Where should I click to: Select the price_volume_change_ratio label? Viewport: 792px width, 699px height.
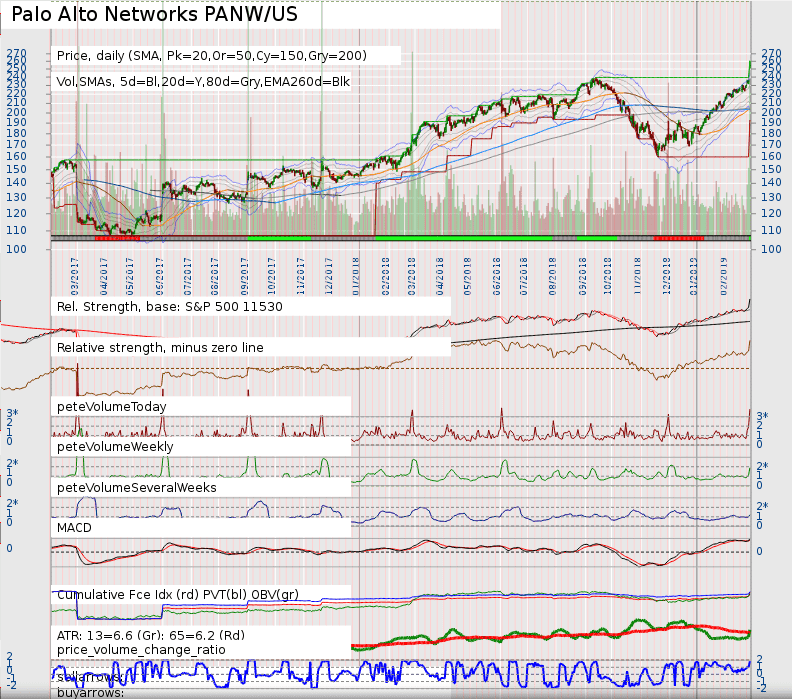pyautogui.click(x=141, y=650)
